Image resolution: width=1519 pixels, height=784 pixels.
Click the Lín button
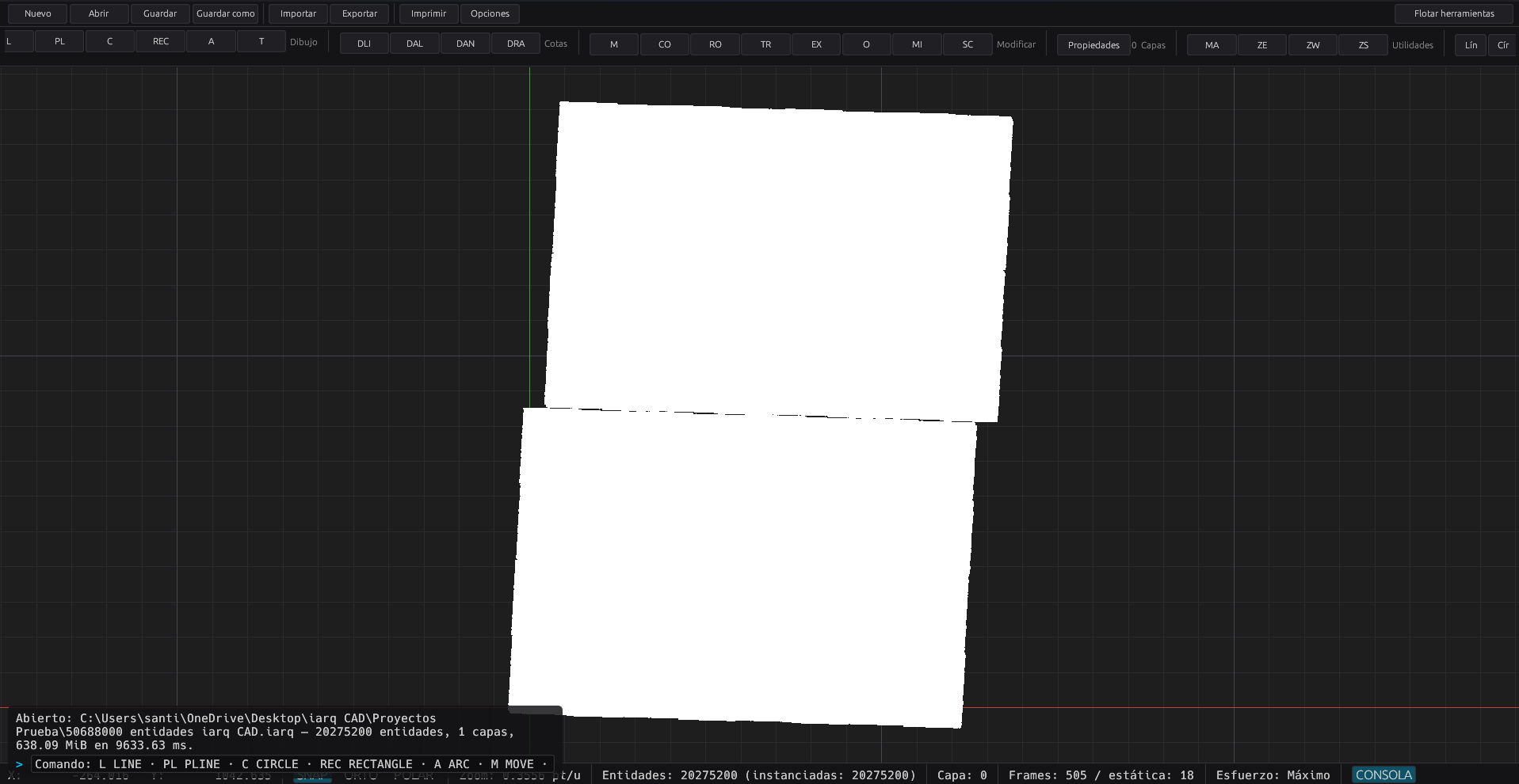click(x=1471, y=45)
